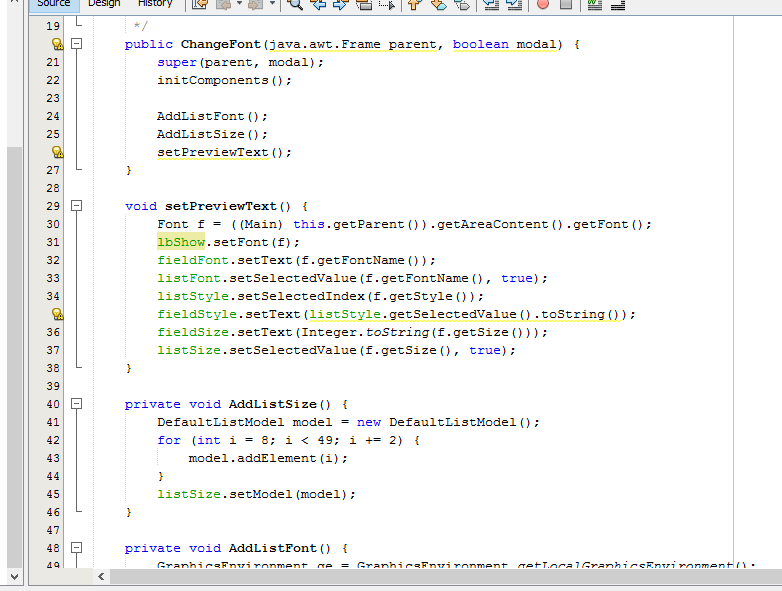This screenshot has height=591, width=782.
Task: Click getAreaContent() call on line 30
Action: click(500, 224)
